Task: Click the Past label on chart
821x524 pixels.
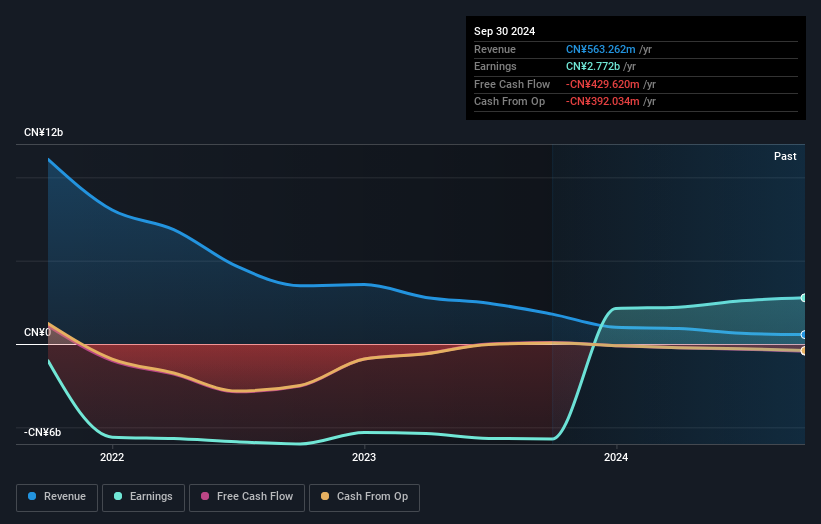Action: (x=785, y=156)
